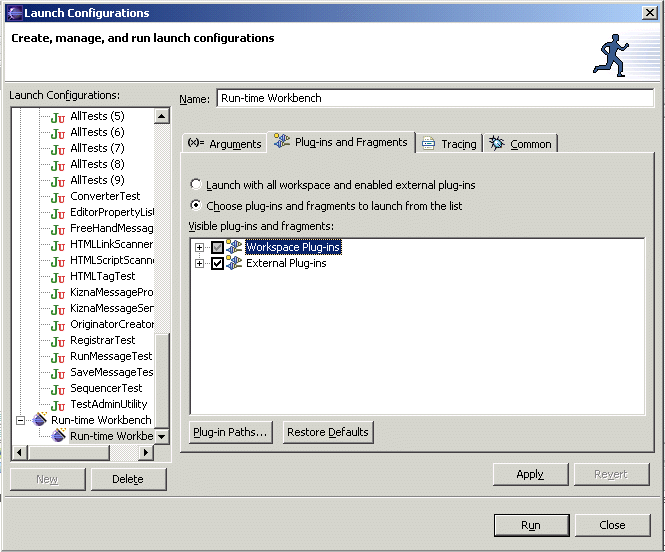Image resolution: width=665 pixels, height=552 pixels.
Task: Click the JUnit icon next to RegistrarTest
Action: tap(58, 340)
